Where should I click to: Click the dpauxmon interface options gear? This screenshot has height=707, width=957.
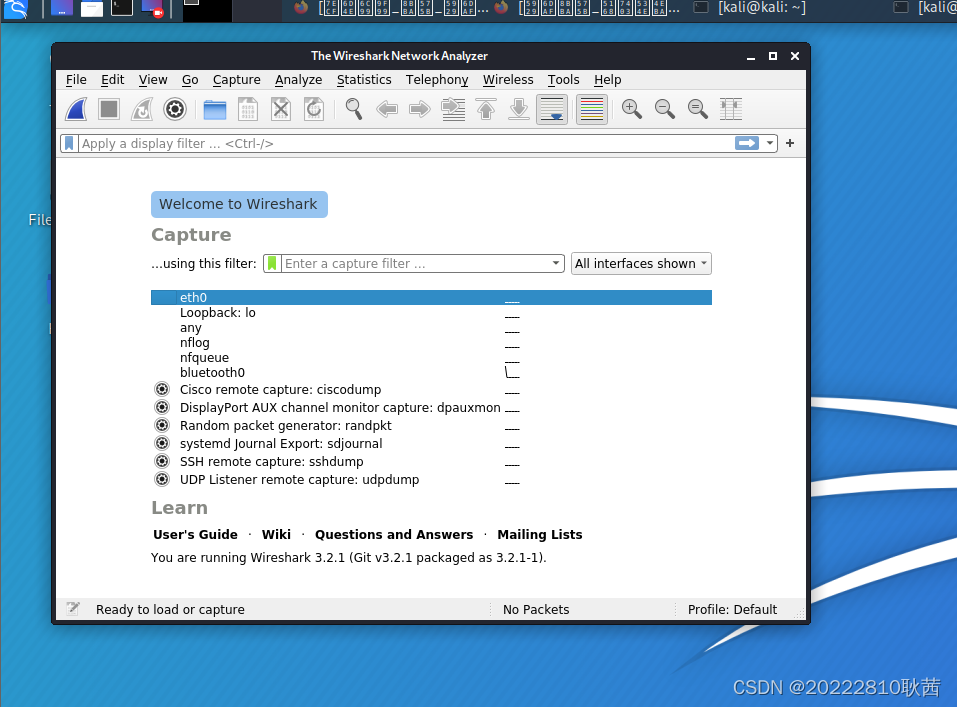pos(162,407)
